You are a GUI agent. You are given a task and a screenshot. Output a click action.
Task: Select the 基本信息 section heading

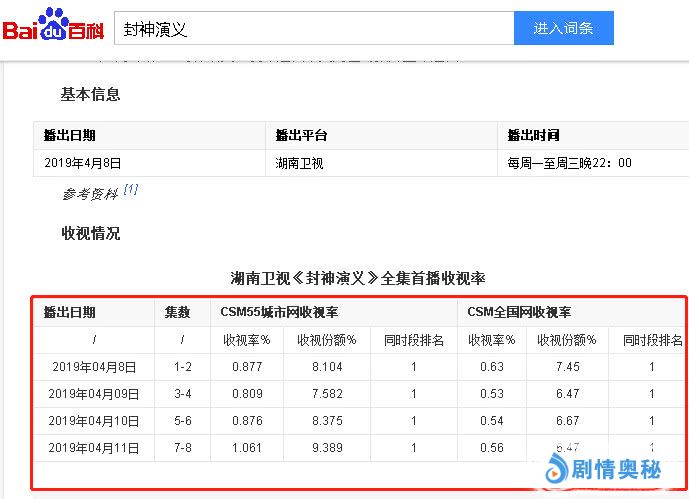coord(91,94)
